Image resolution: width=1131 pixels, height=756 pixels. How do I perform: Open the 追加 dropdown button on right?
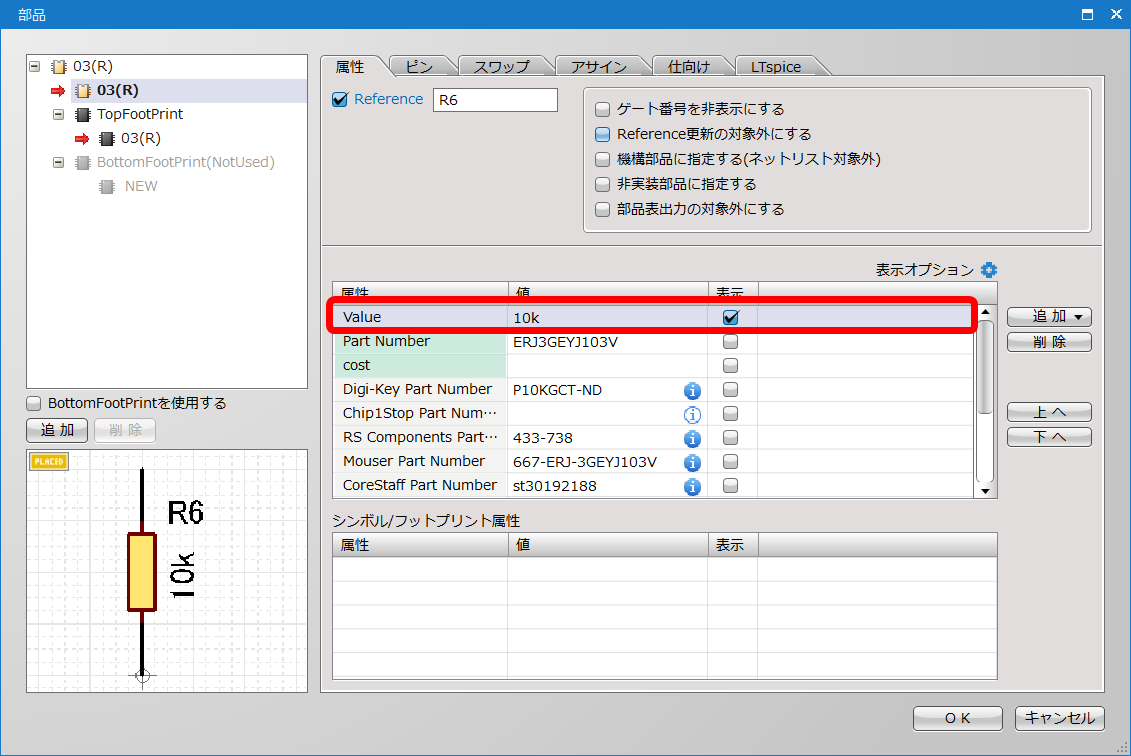(x=1048, y=317)
